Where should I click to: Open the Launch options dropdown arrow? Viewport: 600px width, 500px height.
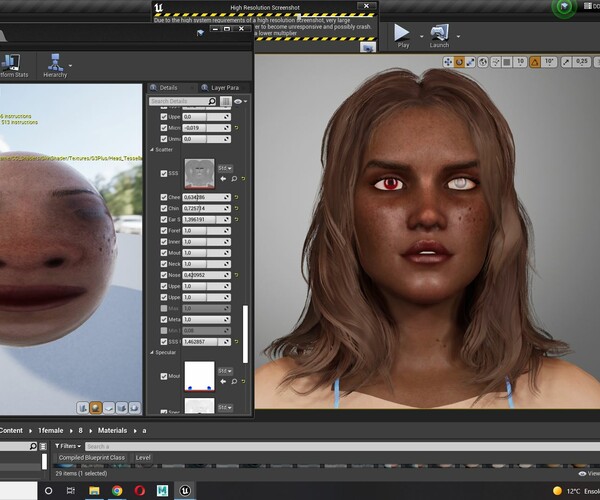458,37
